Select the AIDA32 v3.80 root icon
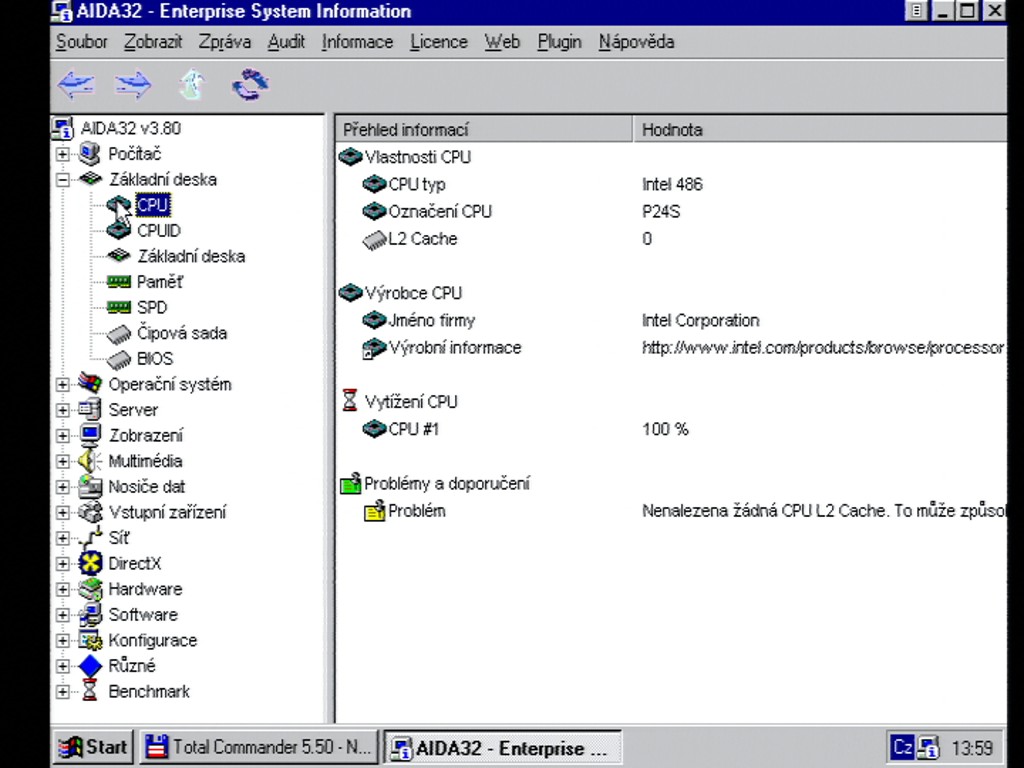1024x768 pixels. (63, 128)
